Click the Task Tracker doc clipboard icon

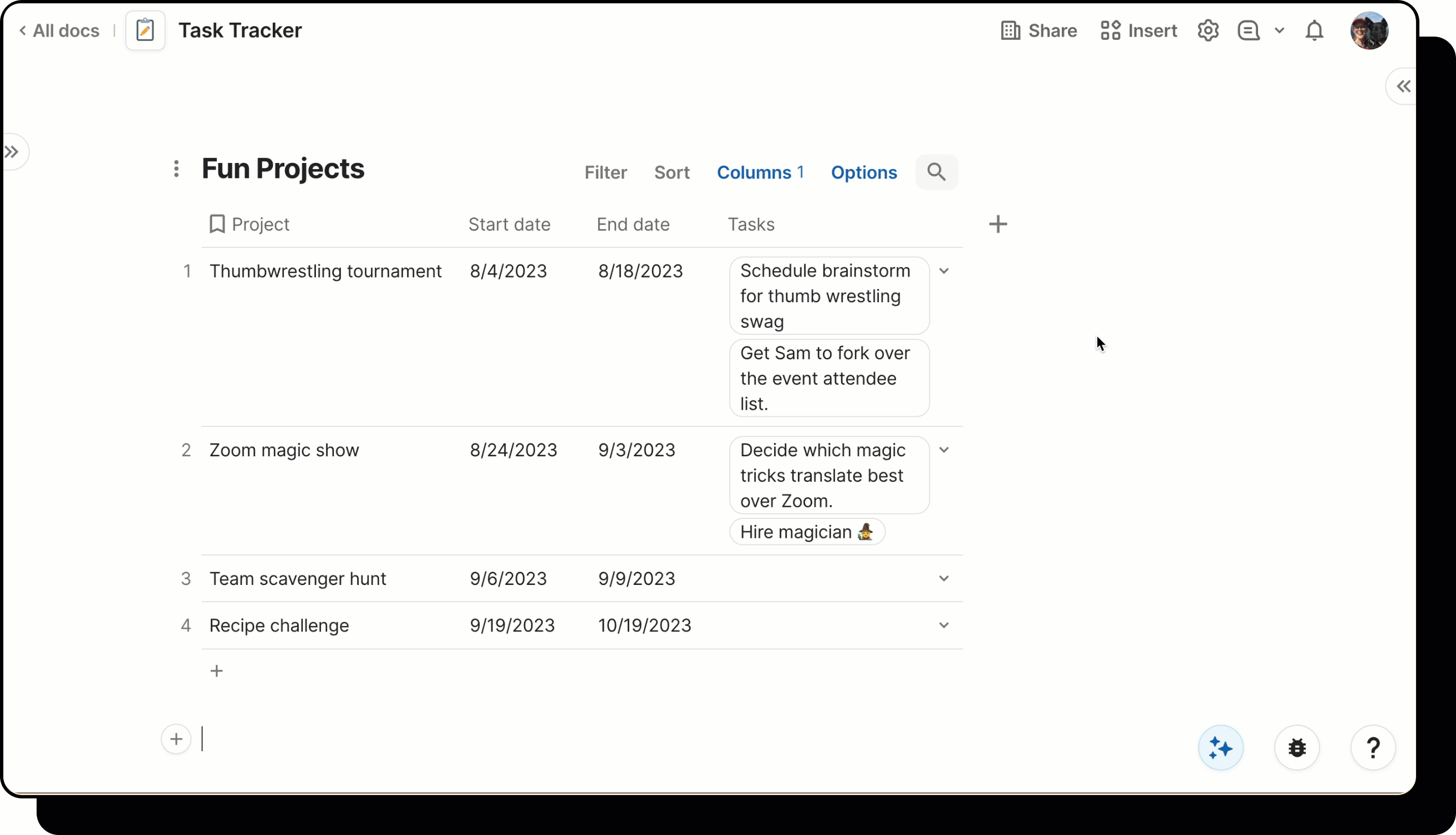click(x=145, y=30)
